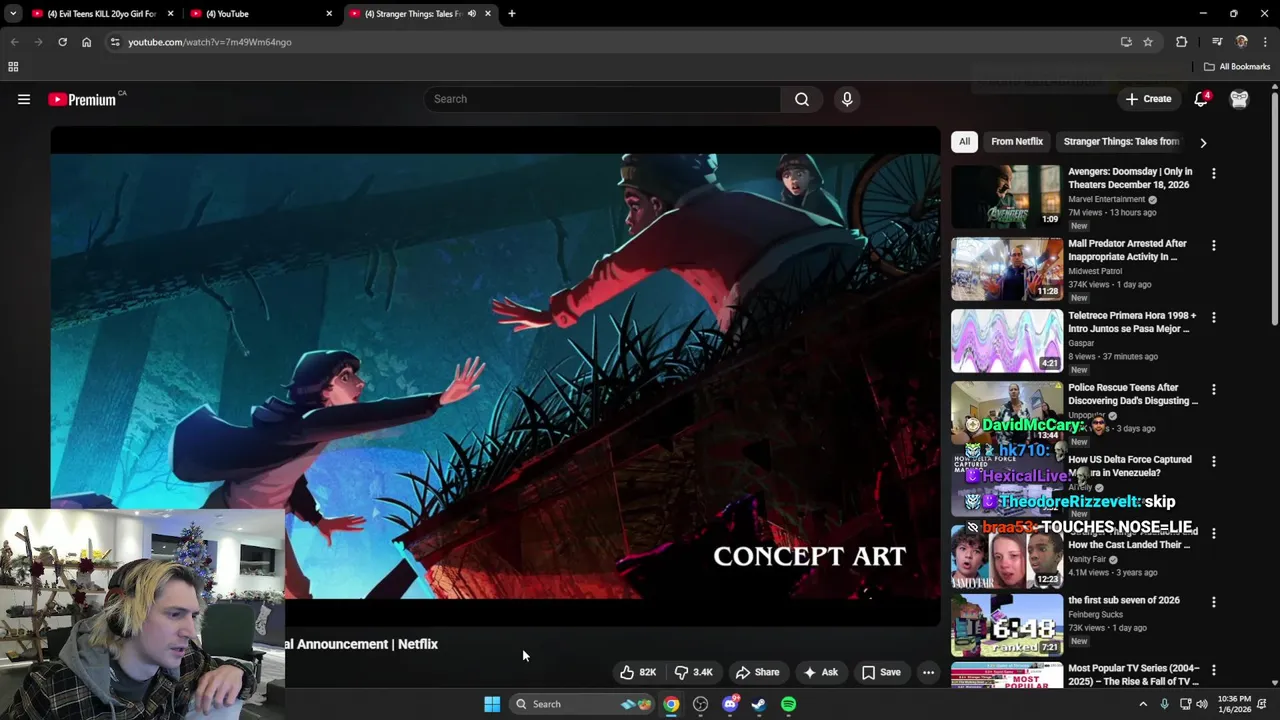View site information icon in address bar
Screen dimensions: 1280x720
click(x=115, y=42)
